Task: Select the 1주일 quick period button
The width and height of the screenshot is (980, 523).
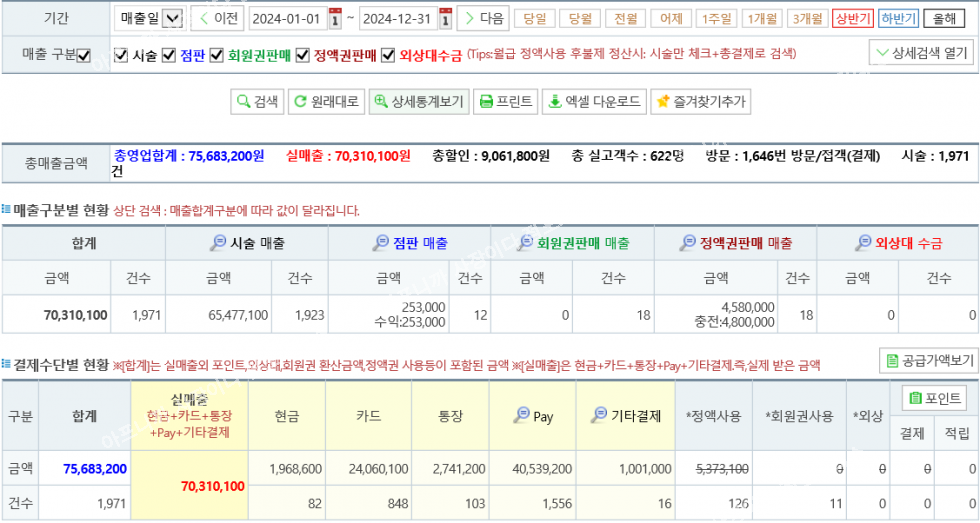Action: [716, 19]
